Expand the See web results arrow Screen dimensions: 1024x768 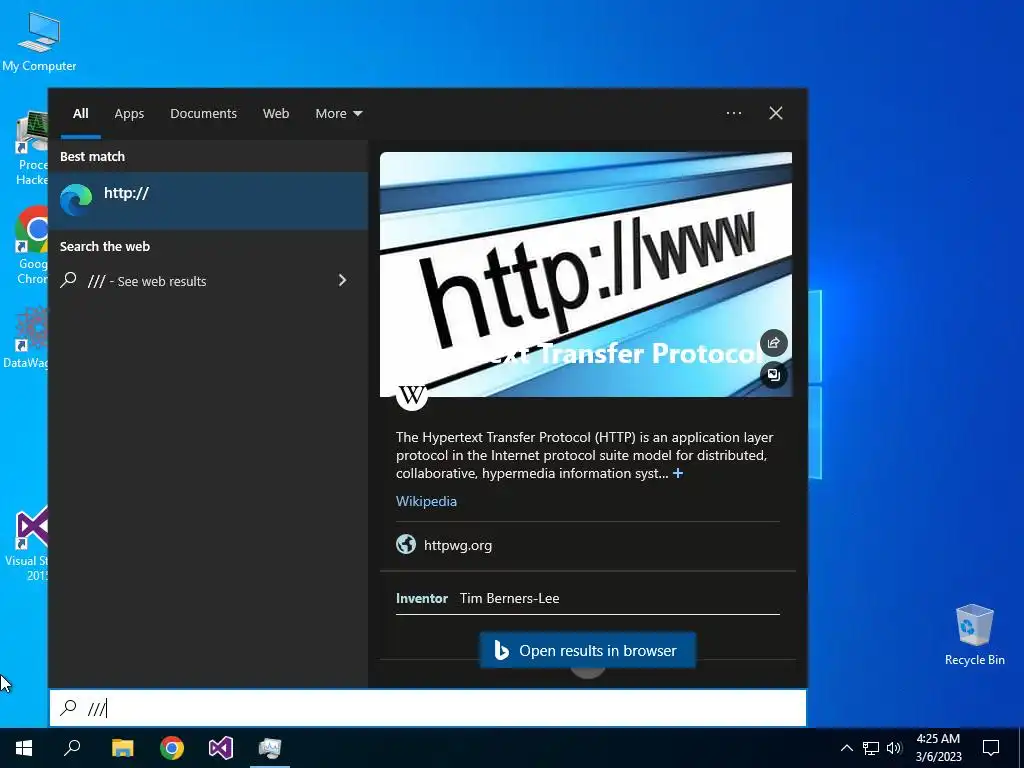[342, 280]
